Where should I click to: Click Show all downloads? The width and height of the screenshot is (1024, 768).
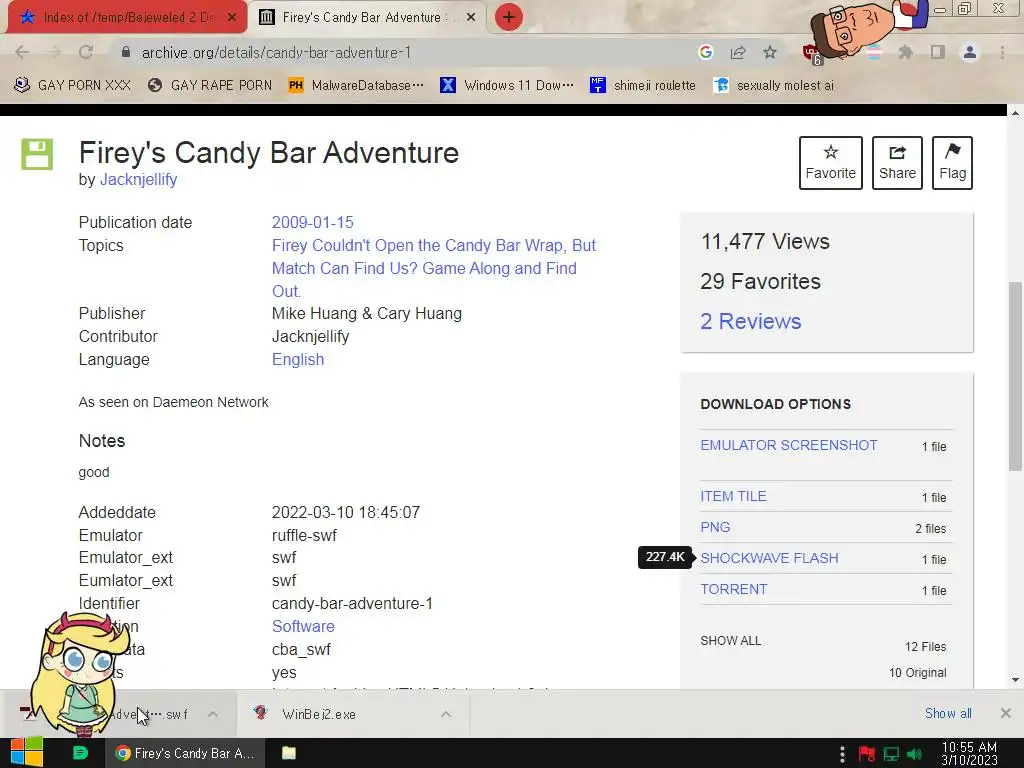pyautogui.click(x=948, y=714)
